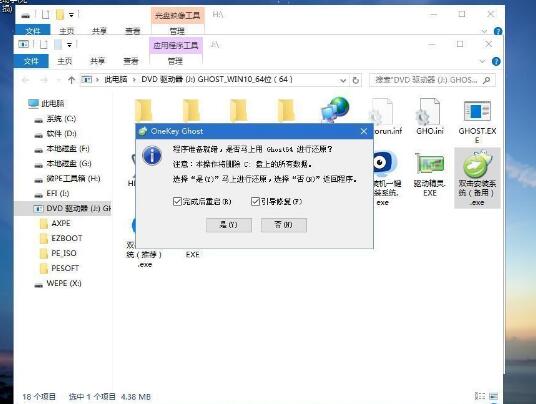Click GHO.ini file icon

tap(429, 112)
